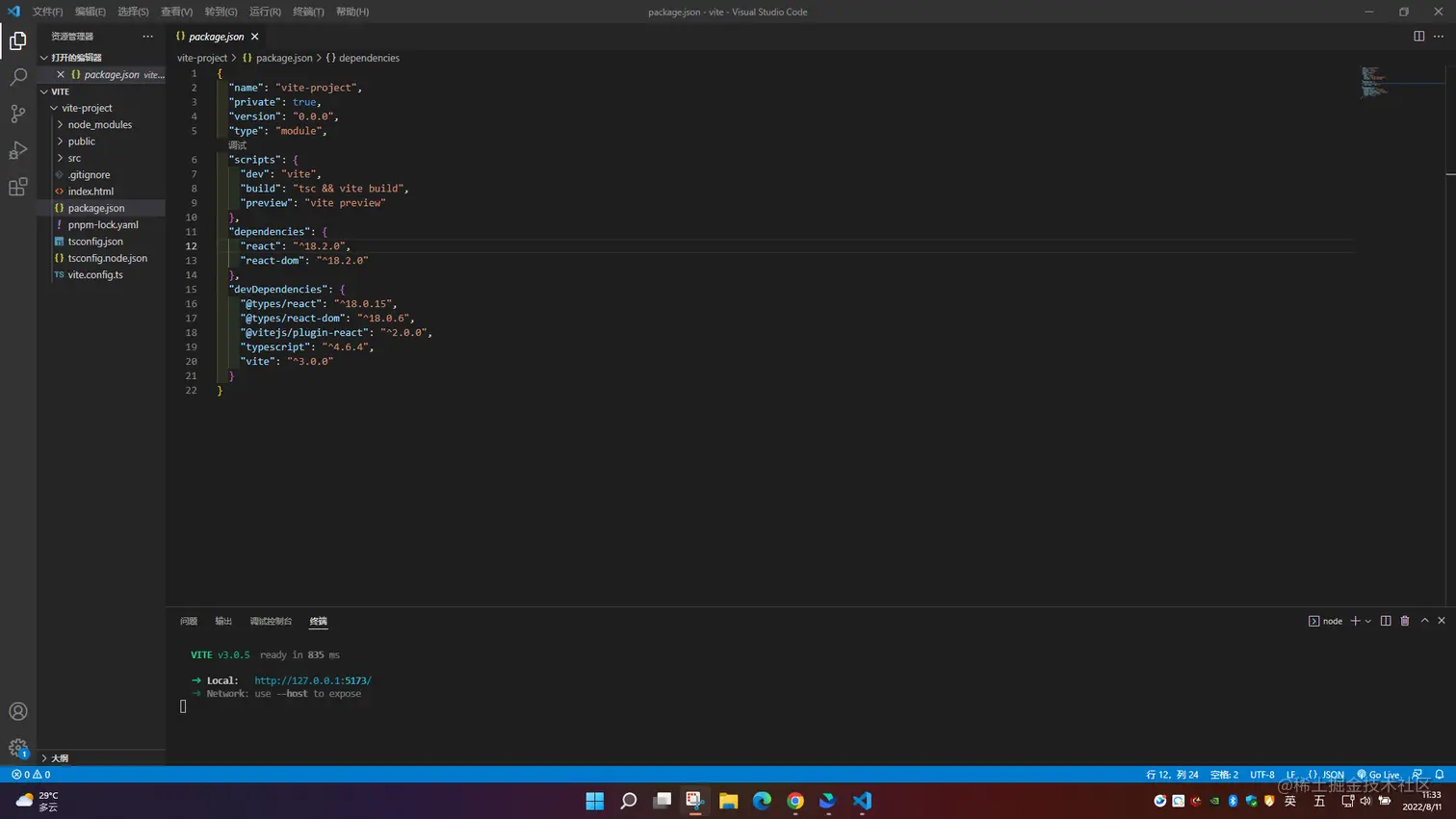The image size is (1456, 819).
Task: Open the index.html file
Action: click(x=101, y=192)
